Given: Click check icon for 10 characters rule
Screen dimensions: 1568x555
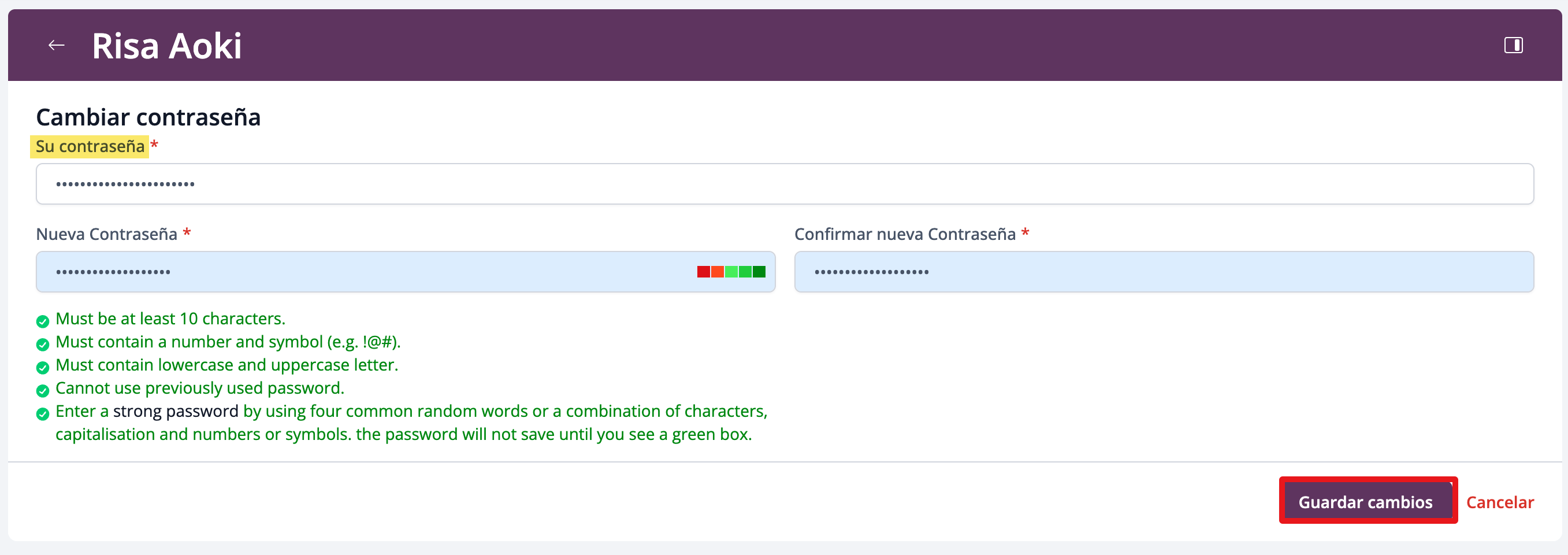Looking at the screenshot, I should tap(43, 321).
